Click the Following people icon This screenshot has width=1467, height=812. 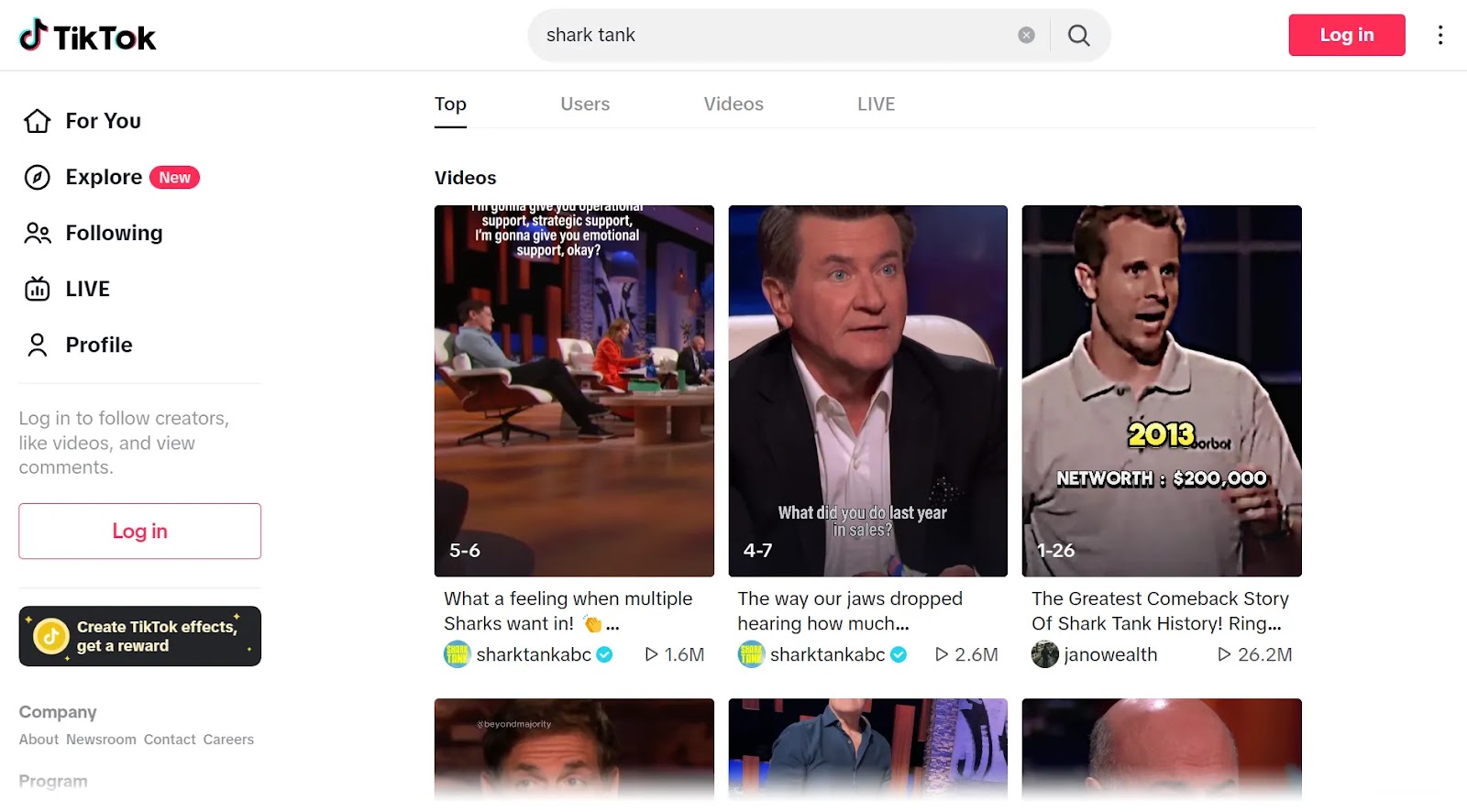(x=38, y=233)
